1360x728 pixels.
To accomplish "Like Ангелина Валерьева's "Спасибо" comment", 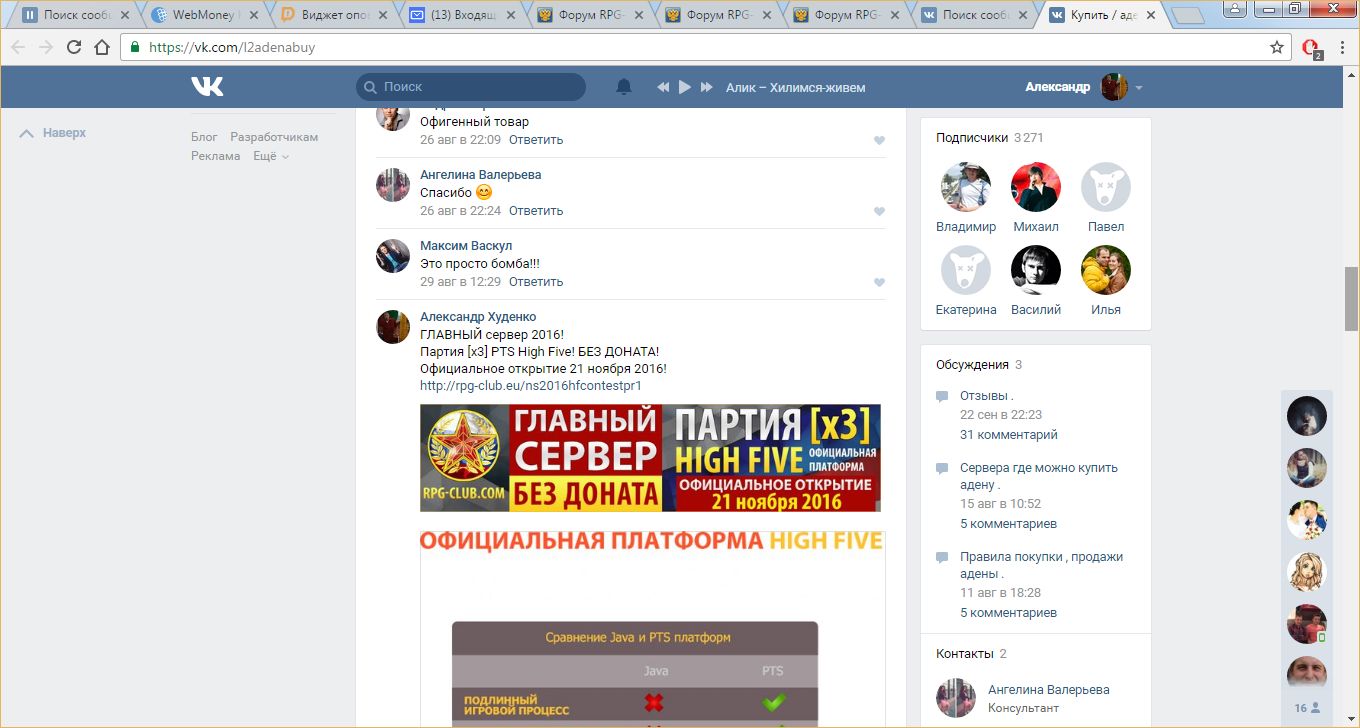I will pyautogui.click(x=879, y=211).
